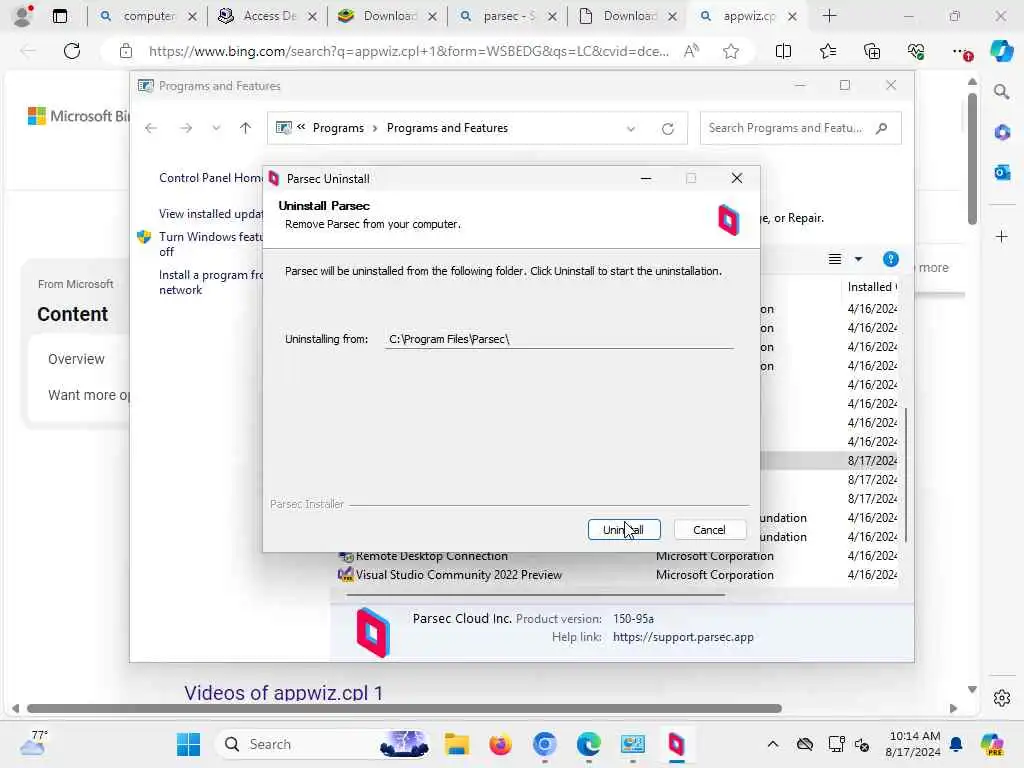Toggle Edge split screen icon

[x=783, y=51]
